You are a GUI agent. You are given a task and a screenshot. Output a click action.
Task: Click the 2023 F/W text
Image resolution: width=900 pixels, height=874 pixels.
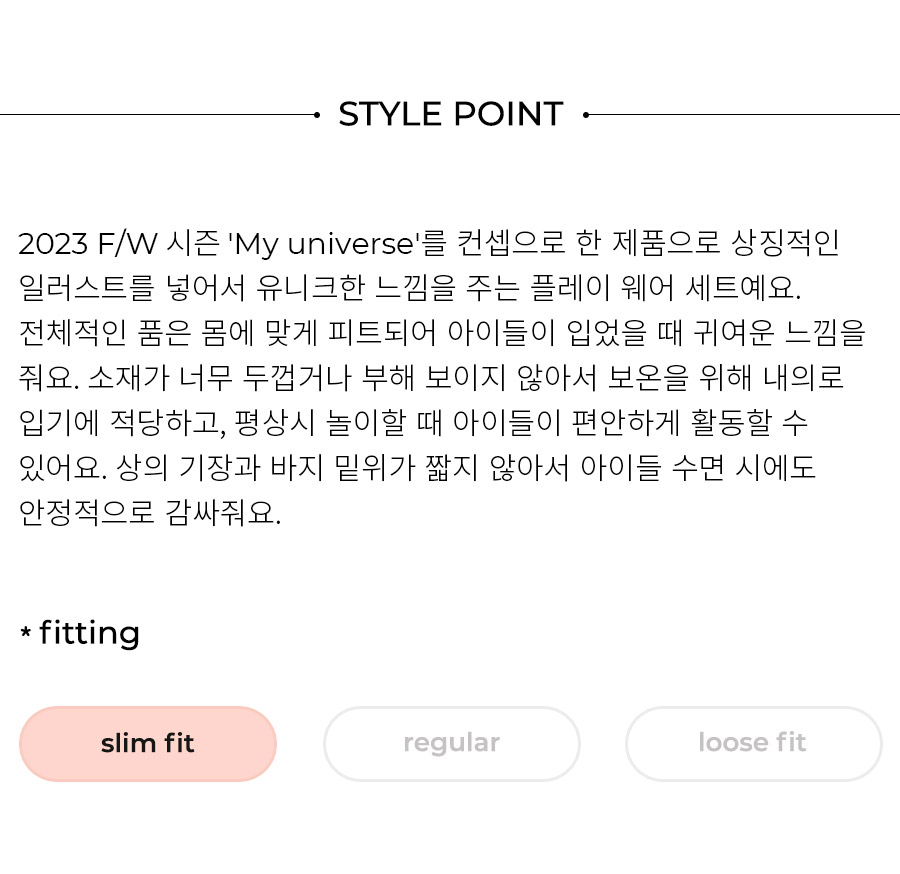point(88,243)
